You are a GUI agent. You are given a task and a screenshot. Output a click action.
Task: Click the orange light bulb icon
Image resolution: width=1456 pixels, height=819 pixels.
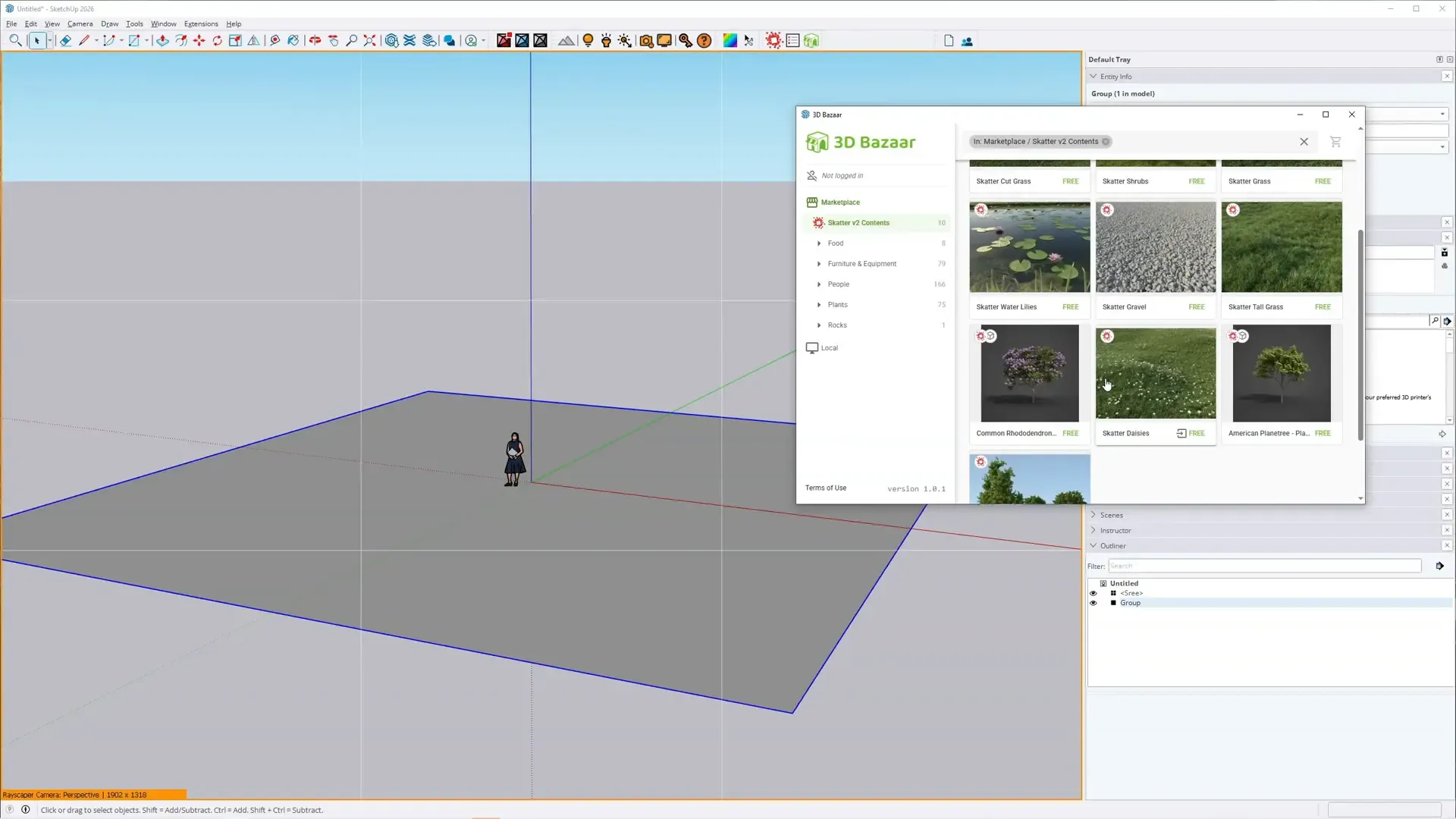pyautogui.click(x=588, y=41)
